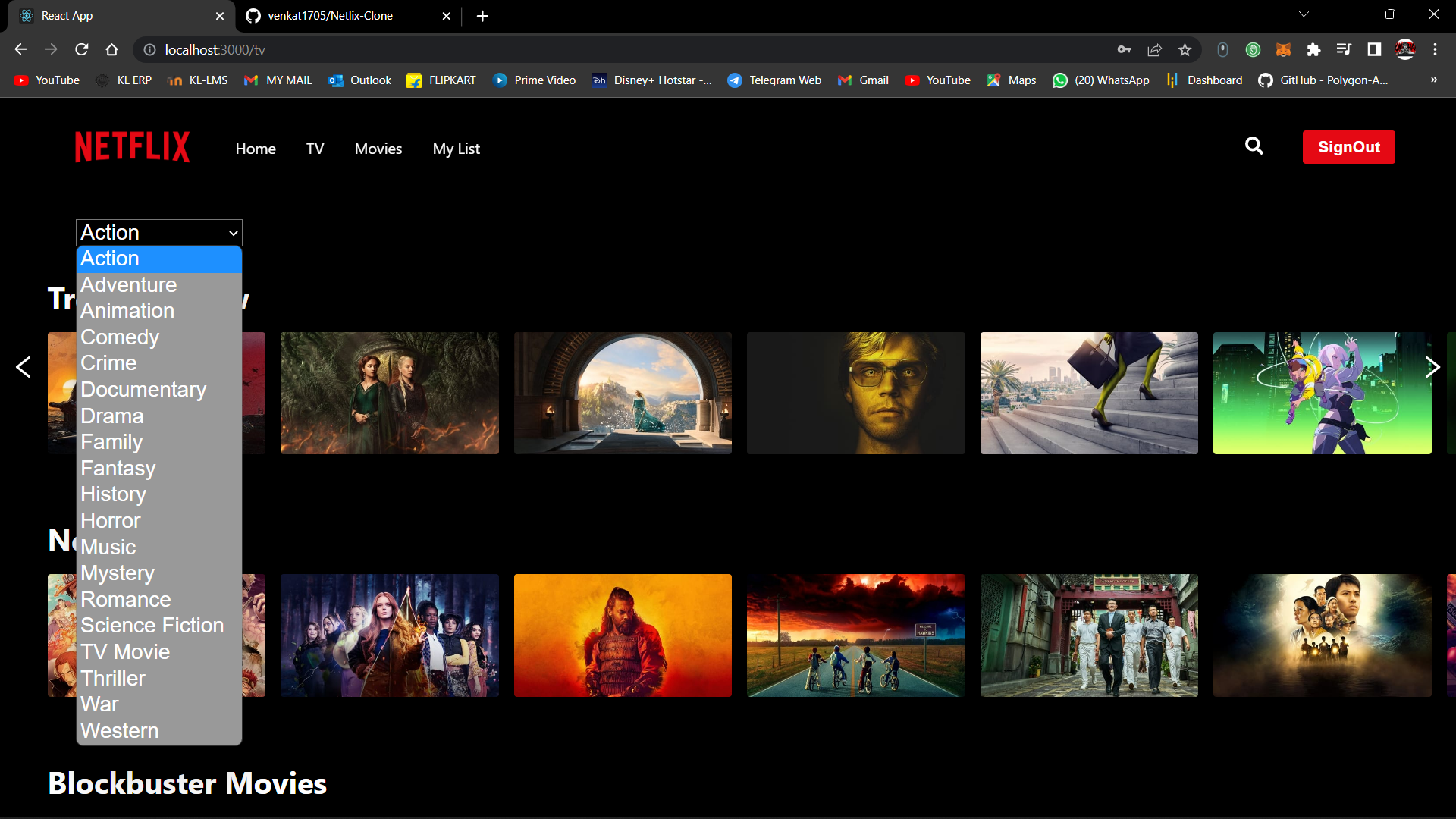
Task: Open the Prime Video bookmark
Action: click(535, 80)
